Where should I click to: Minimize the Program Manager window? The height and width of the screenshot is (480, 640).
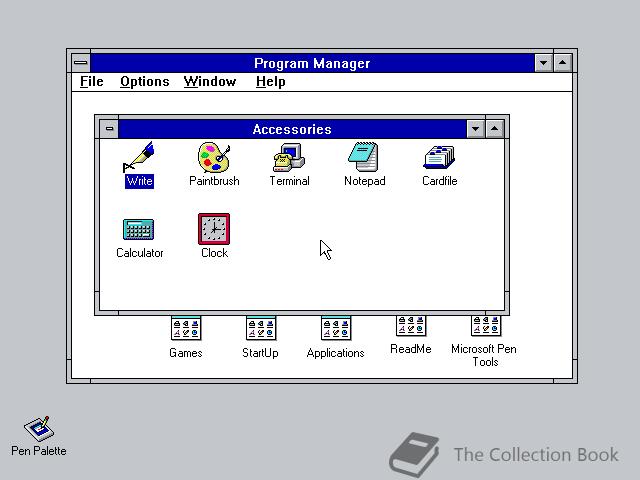[544, 63]
